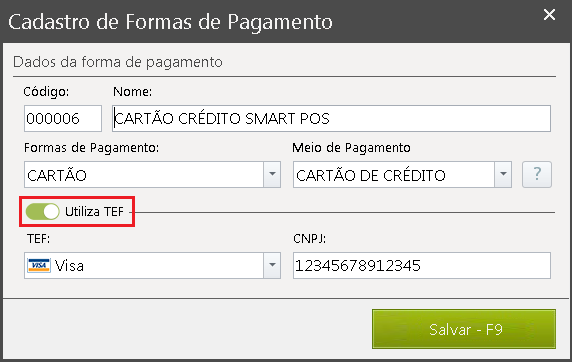Disable the Utiliza TEF toggle
The width and height of the screenshot is (573, 362).
tap(42, 212)
